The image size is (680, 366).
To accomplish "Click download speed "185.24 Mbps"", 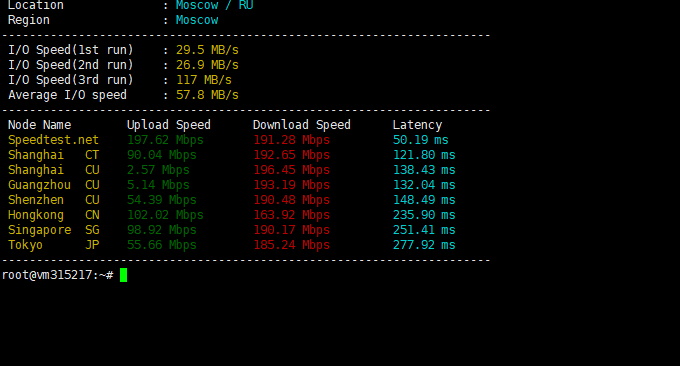I will (x=291, y=245).
